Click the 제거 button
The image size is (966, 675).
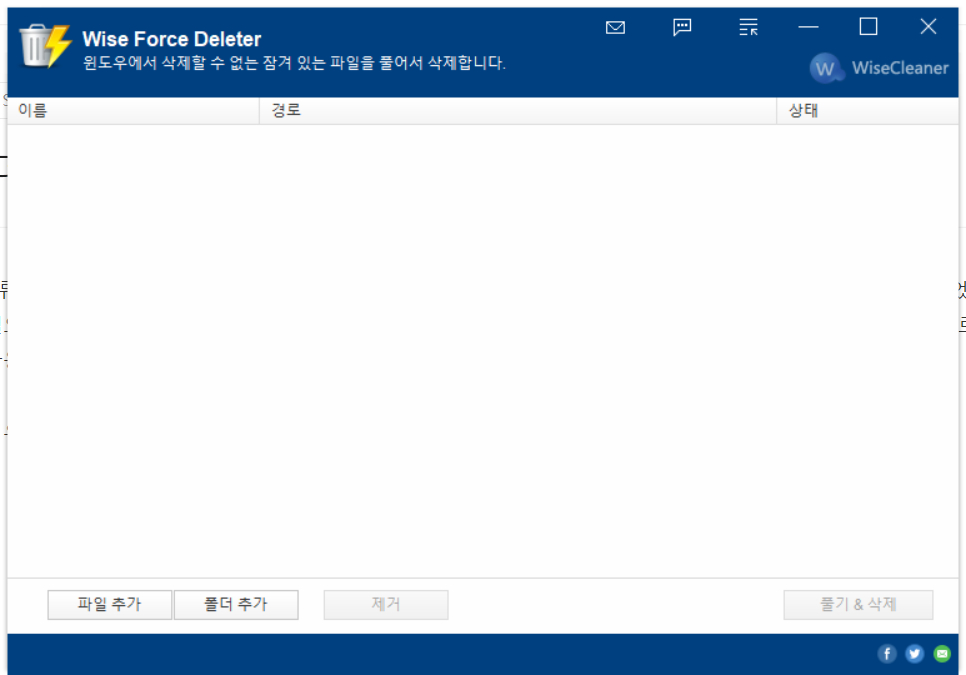[x=386, y=604]
